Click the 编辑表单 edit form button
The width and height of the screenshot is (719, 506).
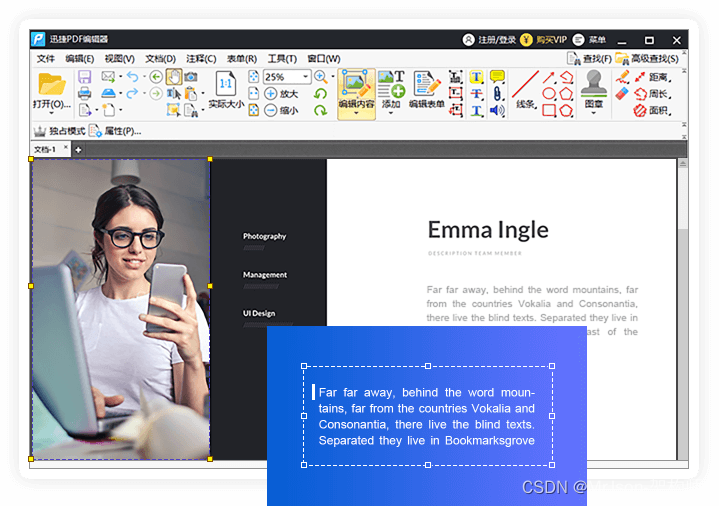tap(426, 90)
